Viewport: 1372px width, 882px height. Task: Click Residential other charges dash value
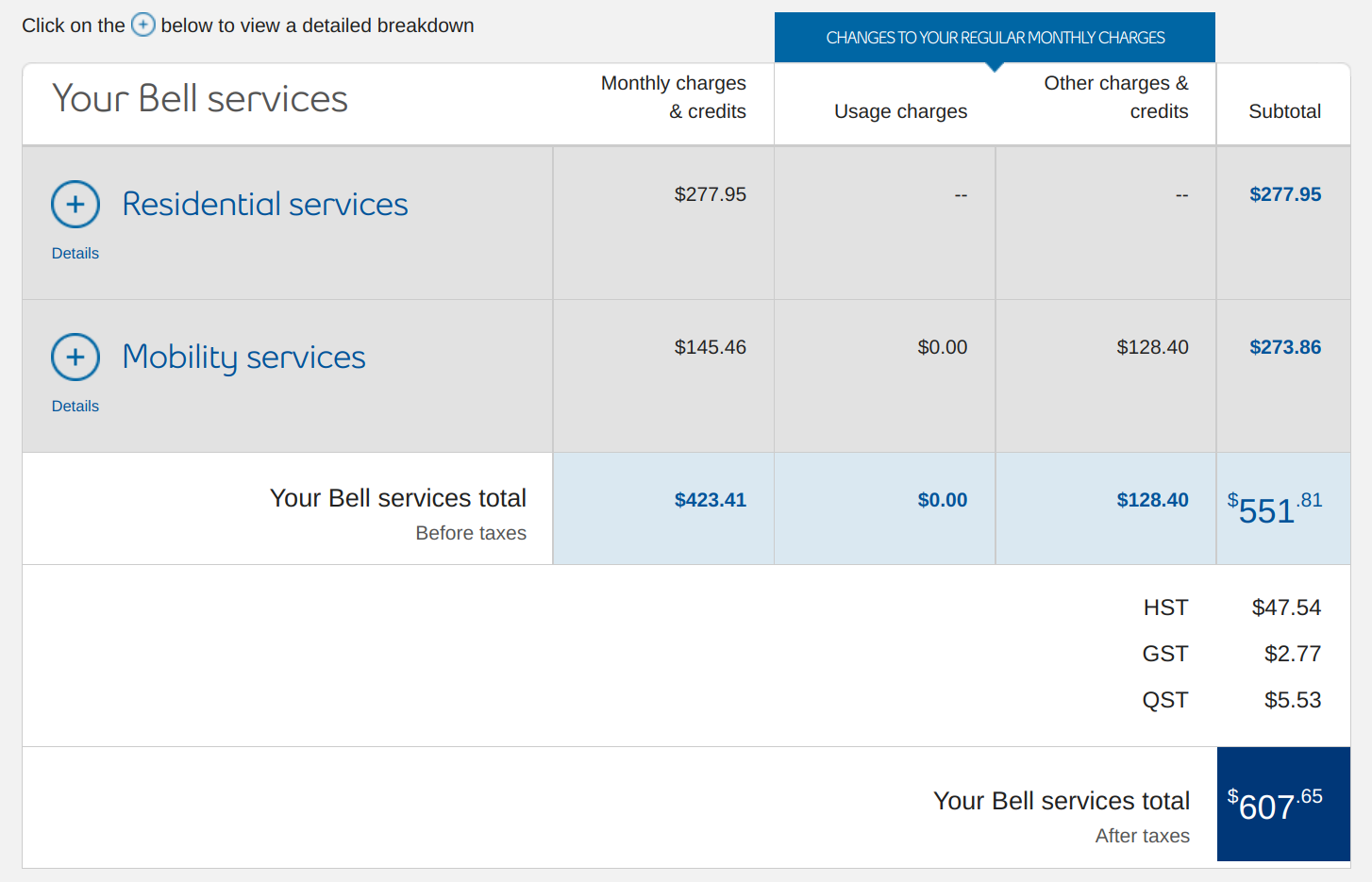1181,194
